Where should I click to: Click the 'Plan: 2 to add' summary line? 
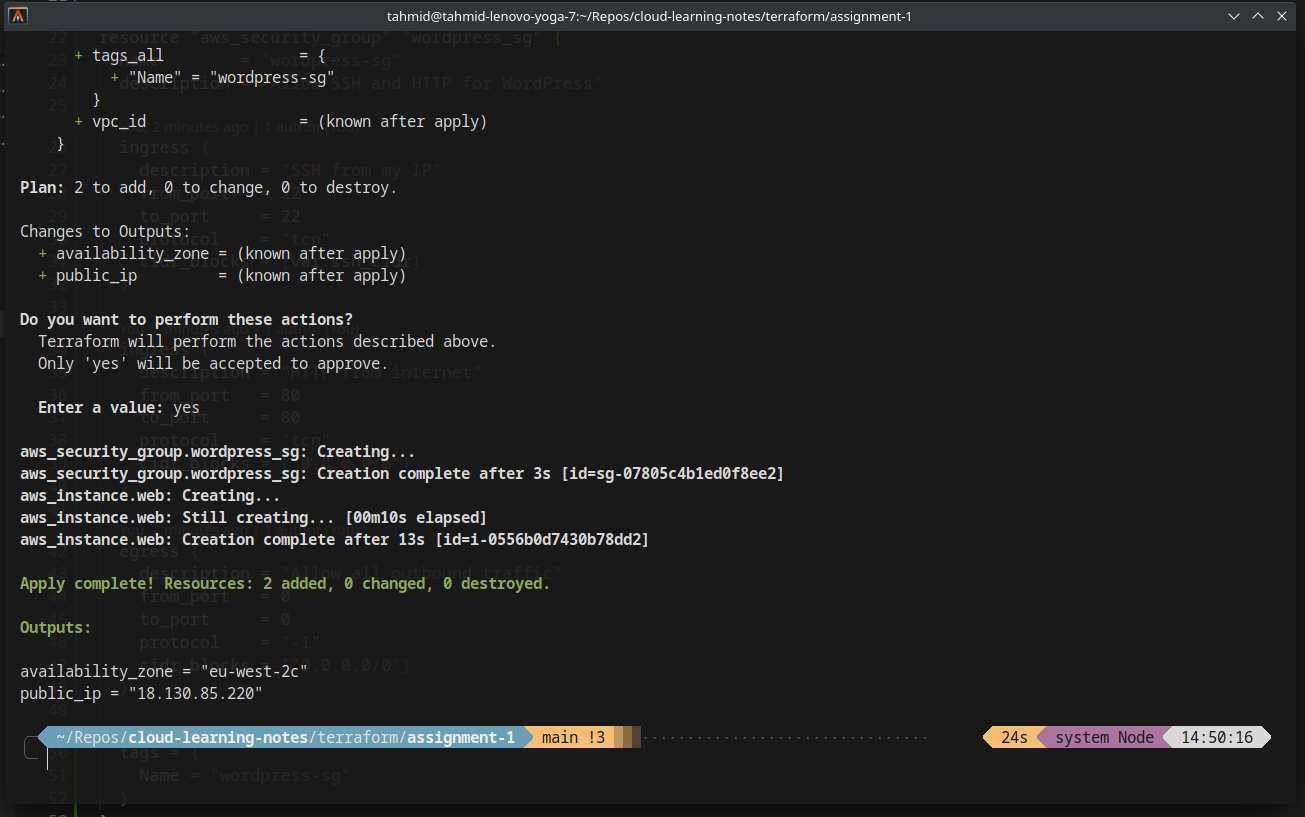(208, 187)
